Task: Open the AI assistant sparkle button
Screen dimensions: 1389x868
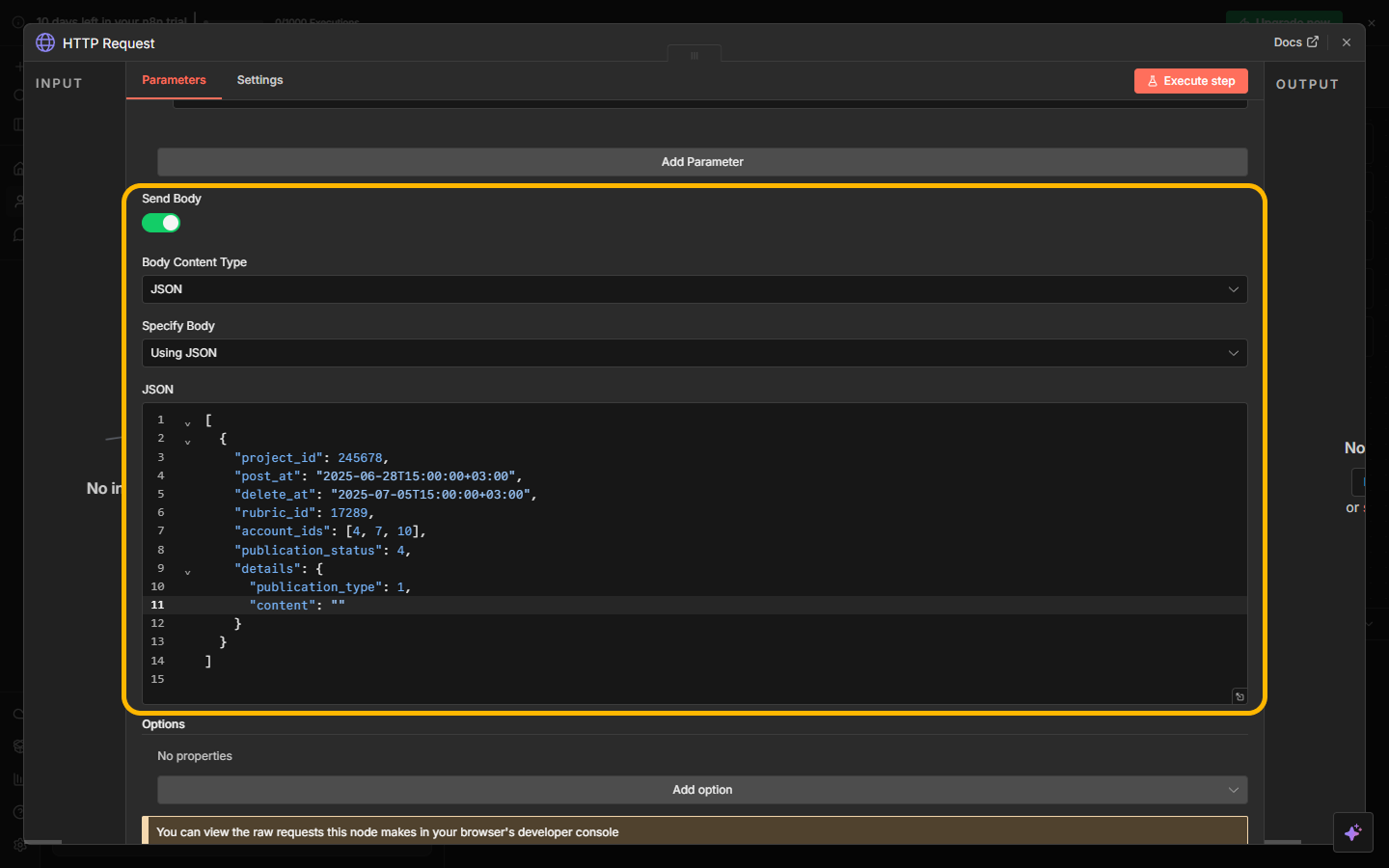Action: tap(1352, 832)
